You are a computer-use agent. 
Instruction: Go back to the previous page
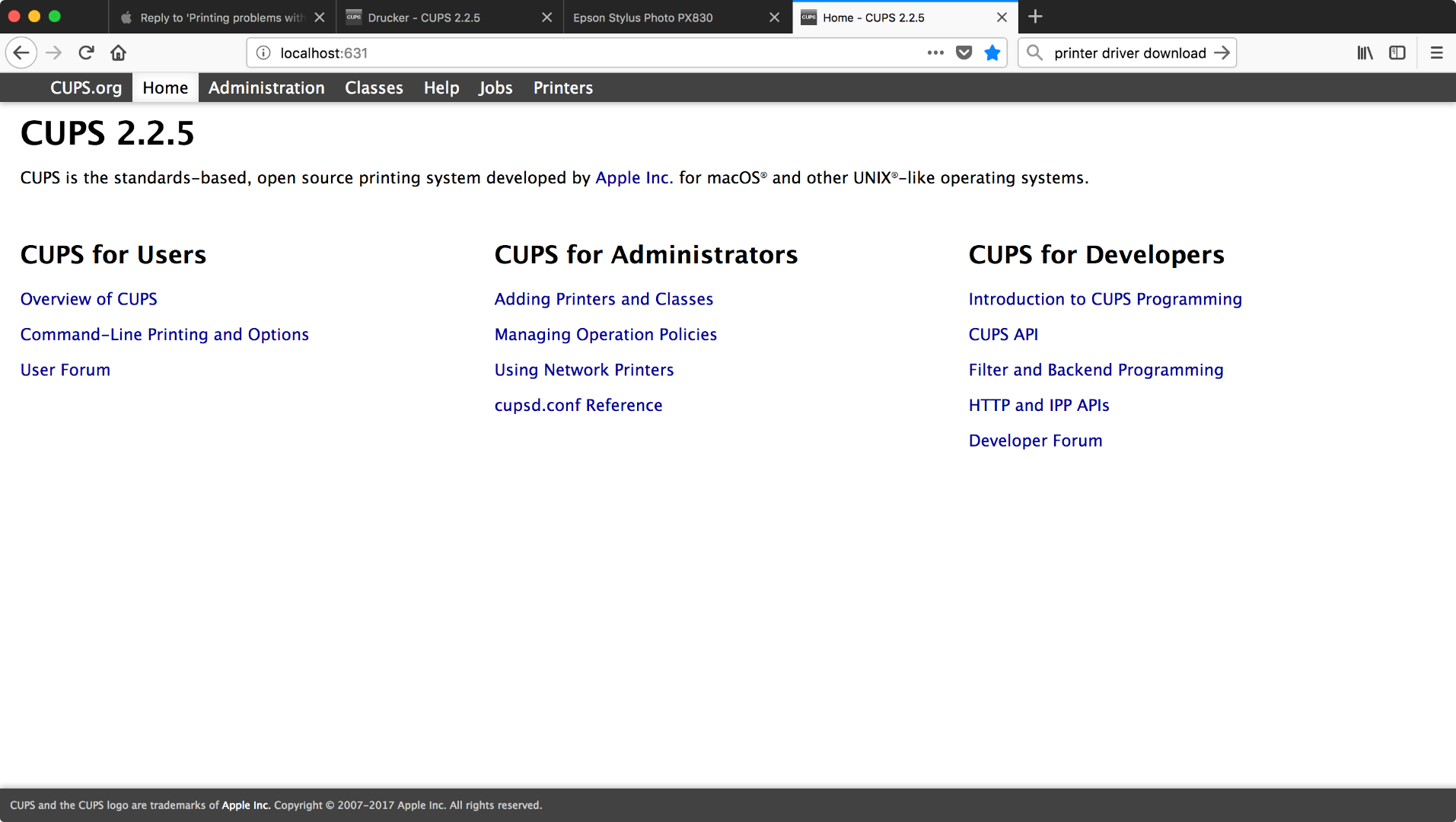[x=21, y=53]
